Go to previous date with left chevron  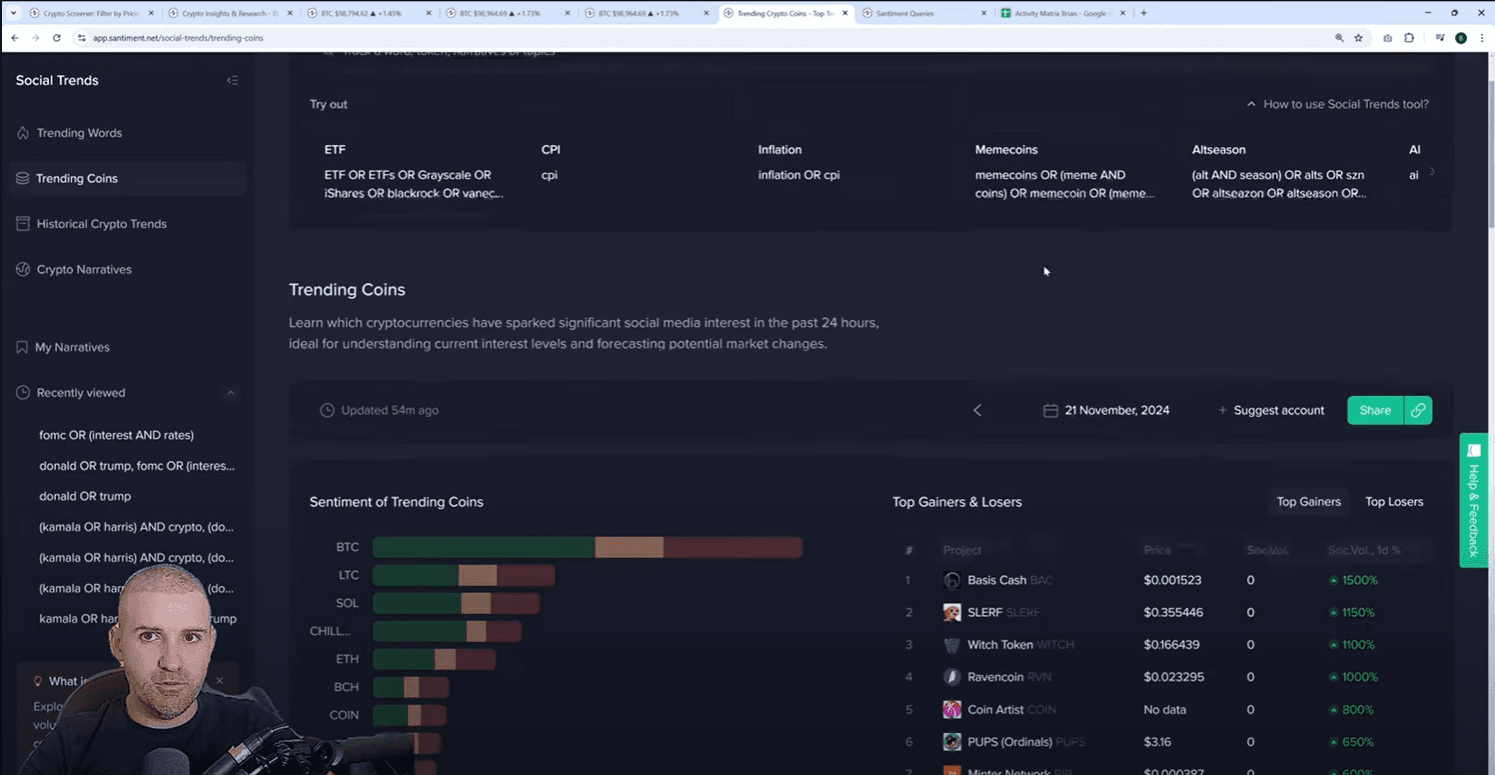[977, 410]
